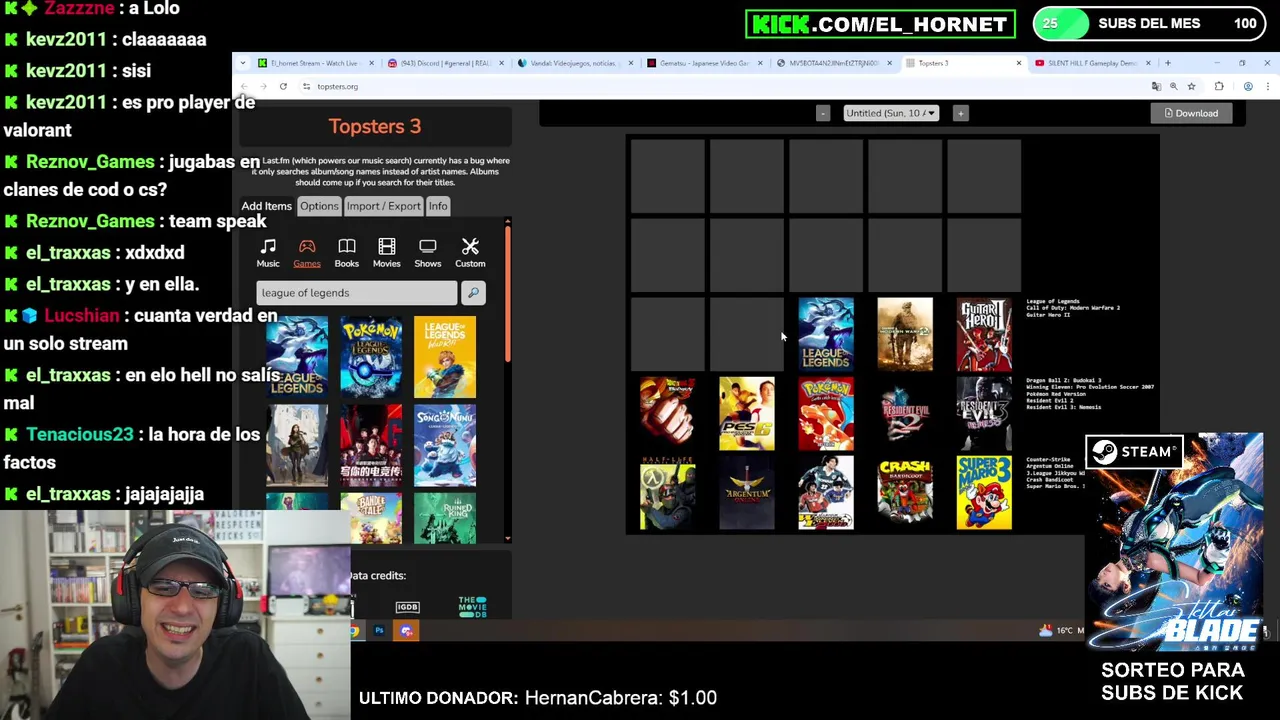Click the Download button
Screen dimensions: 1280x720
[x=1191, y=113]
